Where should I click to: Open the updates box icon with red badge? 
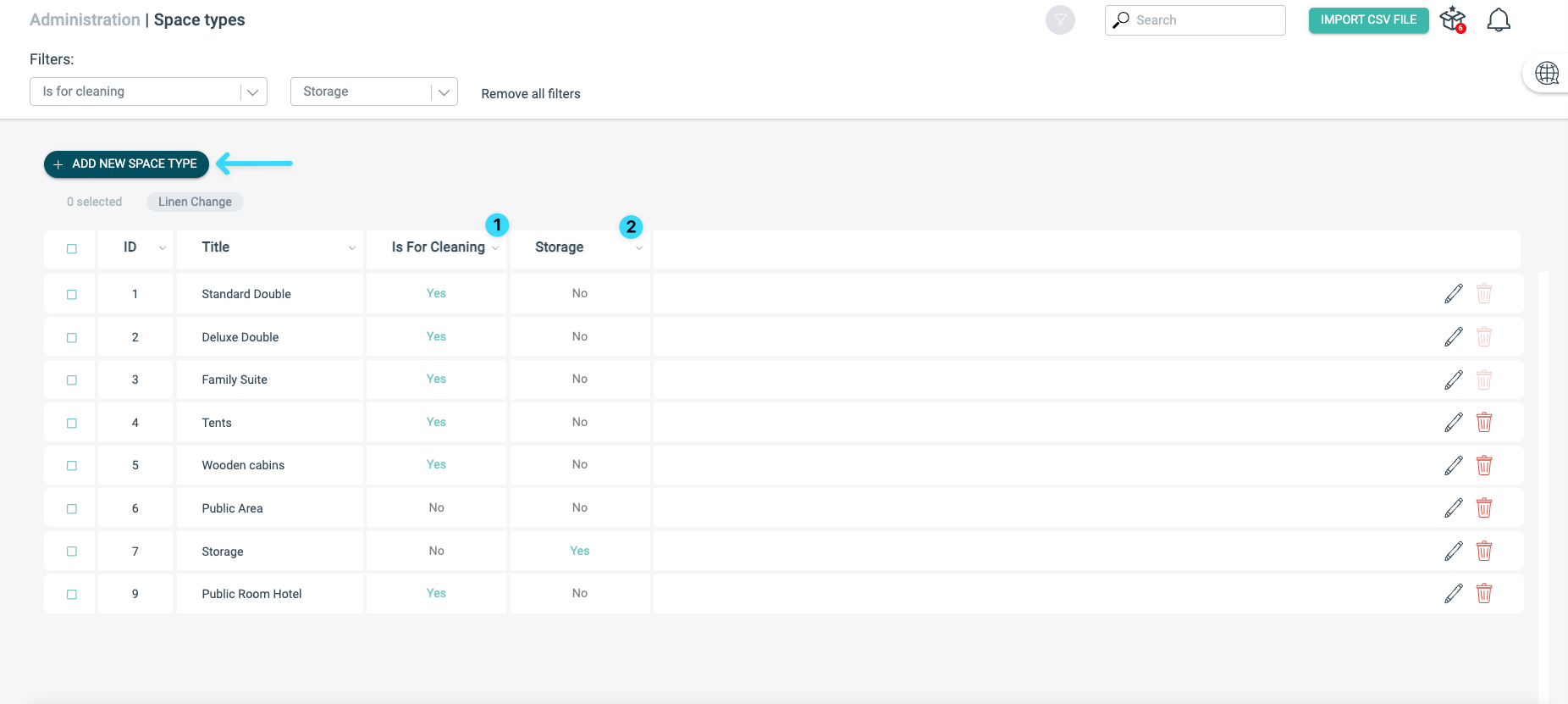[x=1453, y=19]
